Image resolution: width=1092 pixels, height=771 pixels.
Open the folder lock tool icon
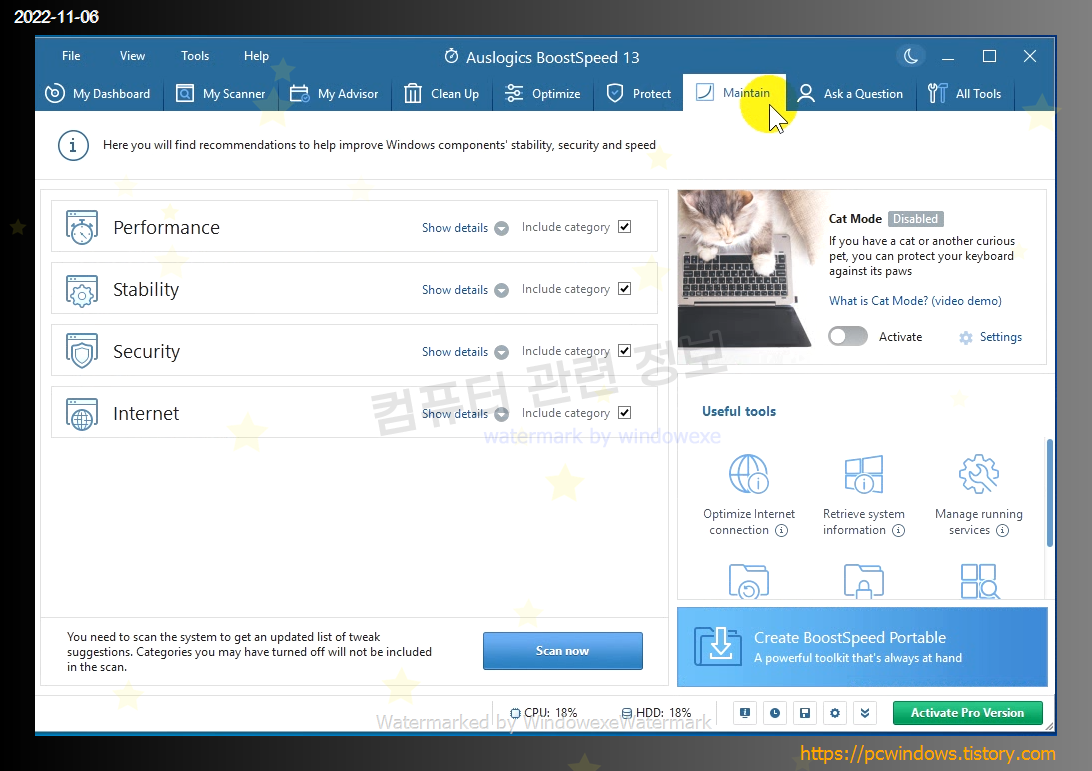864,581
